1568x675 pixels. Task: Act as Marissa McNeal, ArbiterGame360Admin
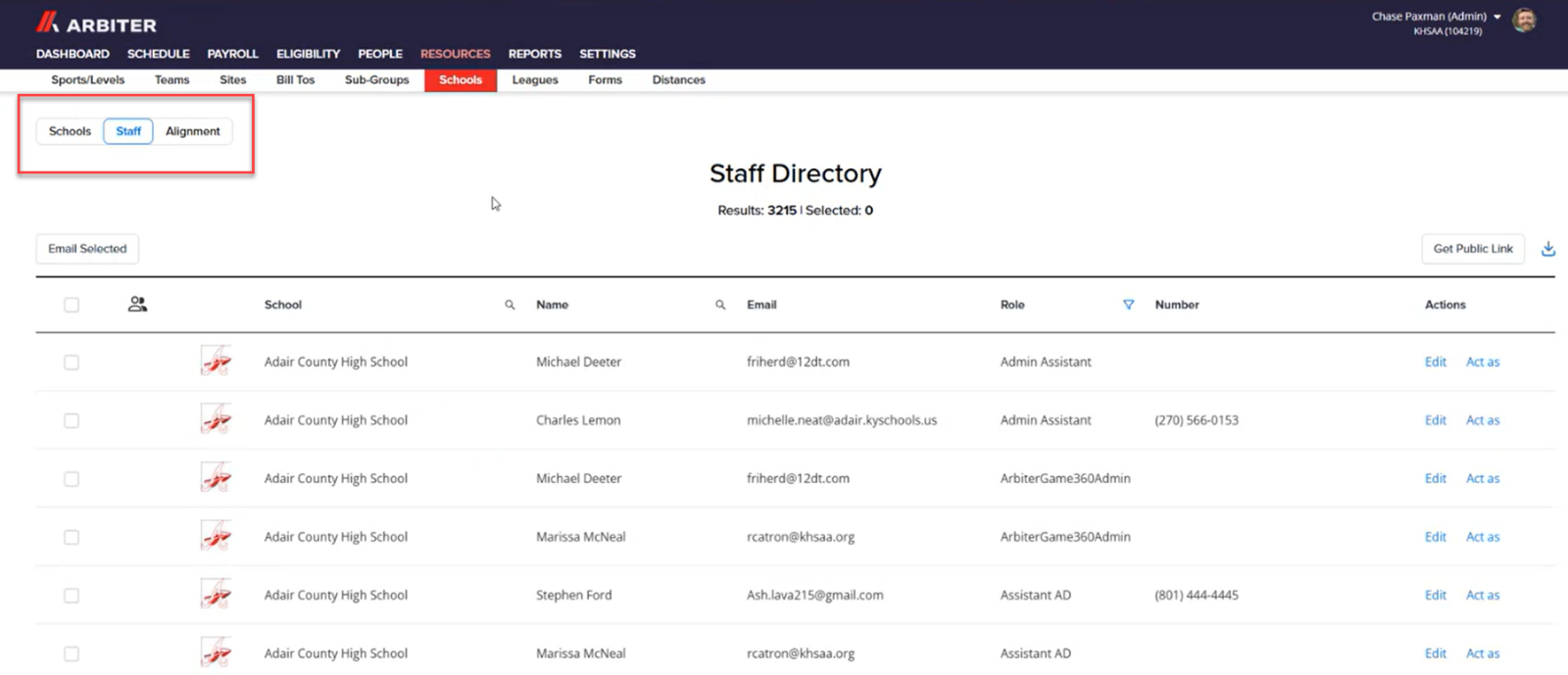(1483, 537)
